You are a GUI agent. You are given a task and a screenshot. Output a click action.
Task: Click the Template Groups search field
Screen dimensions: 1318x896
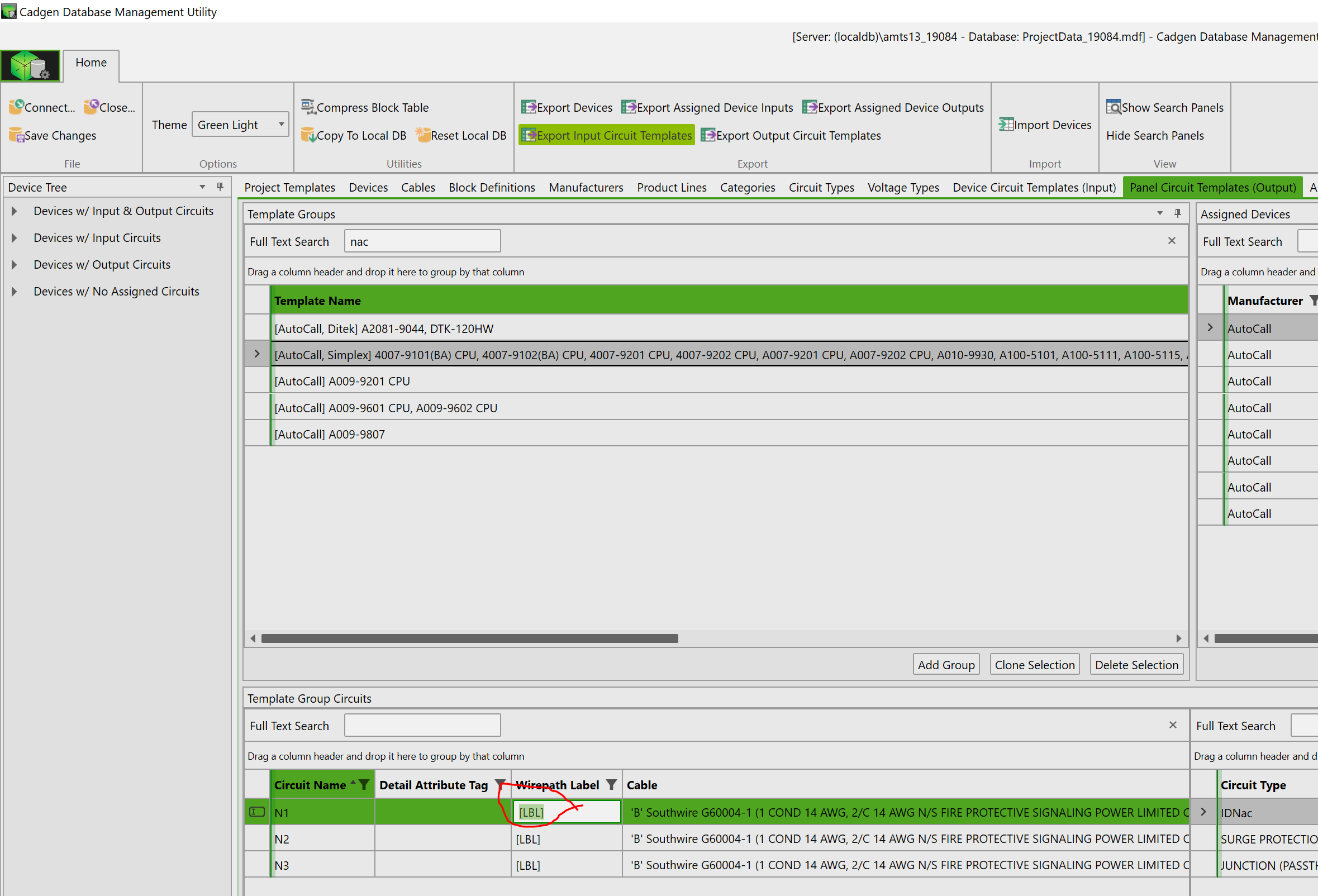pyautogui.click(x=422, y=241)
